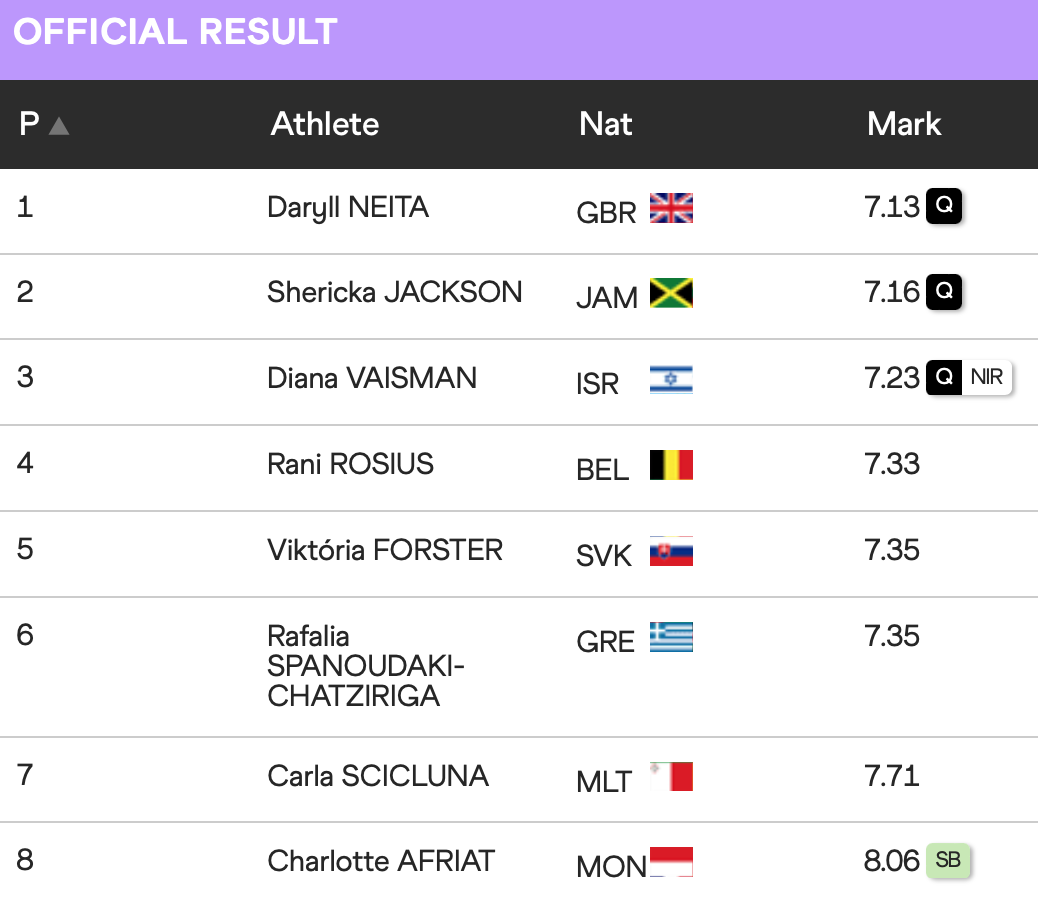Click the Q badge next to 7.13
Screen dimensions: 1038x916
[x=943, y=207]
